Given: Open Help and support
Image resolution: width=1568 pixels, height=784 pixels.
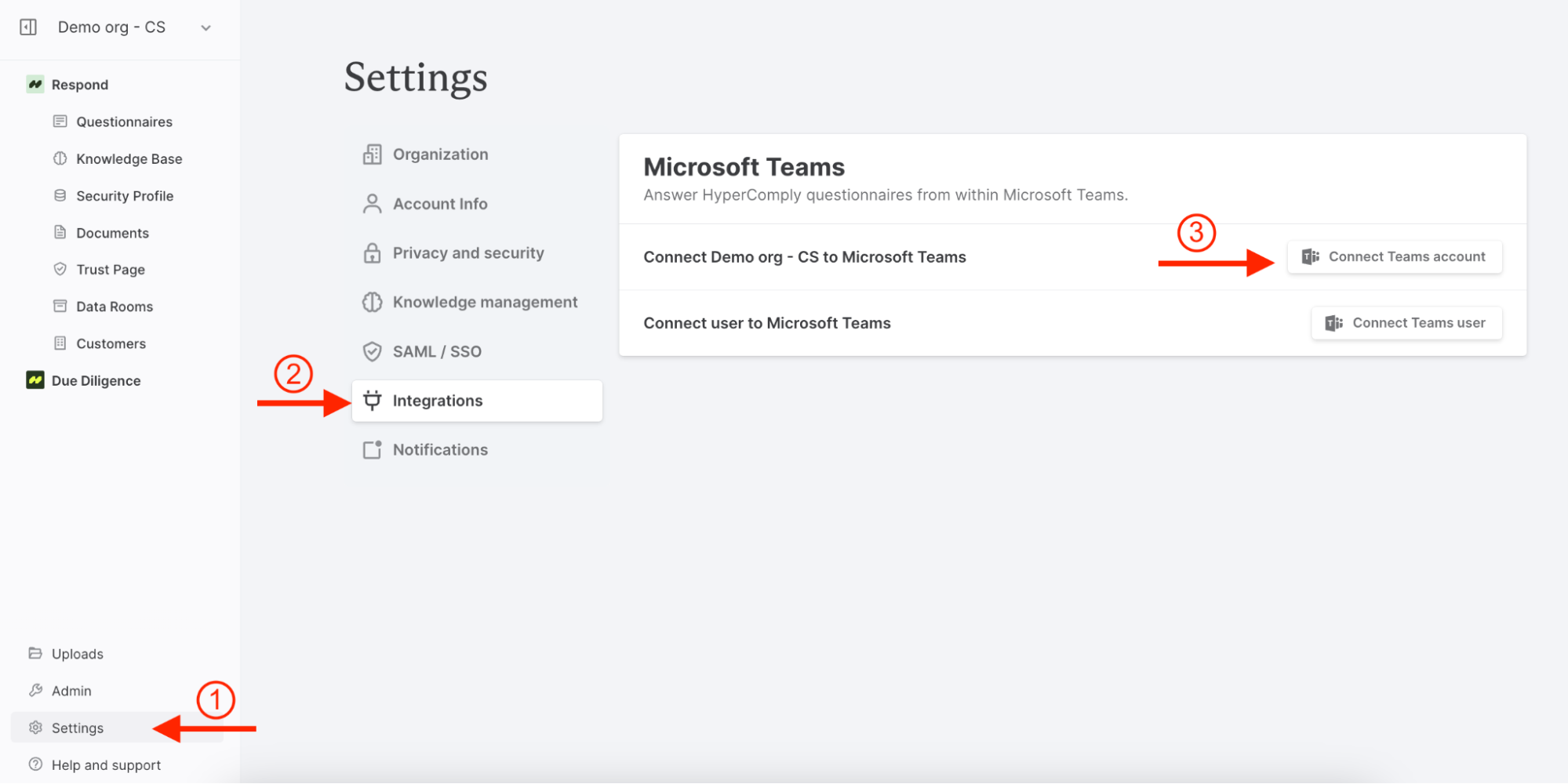Looking at the screenshot, I should pyautogui.click(x=106, y=765).
